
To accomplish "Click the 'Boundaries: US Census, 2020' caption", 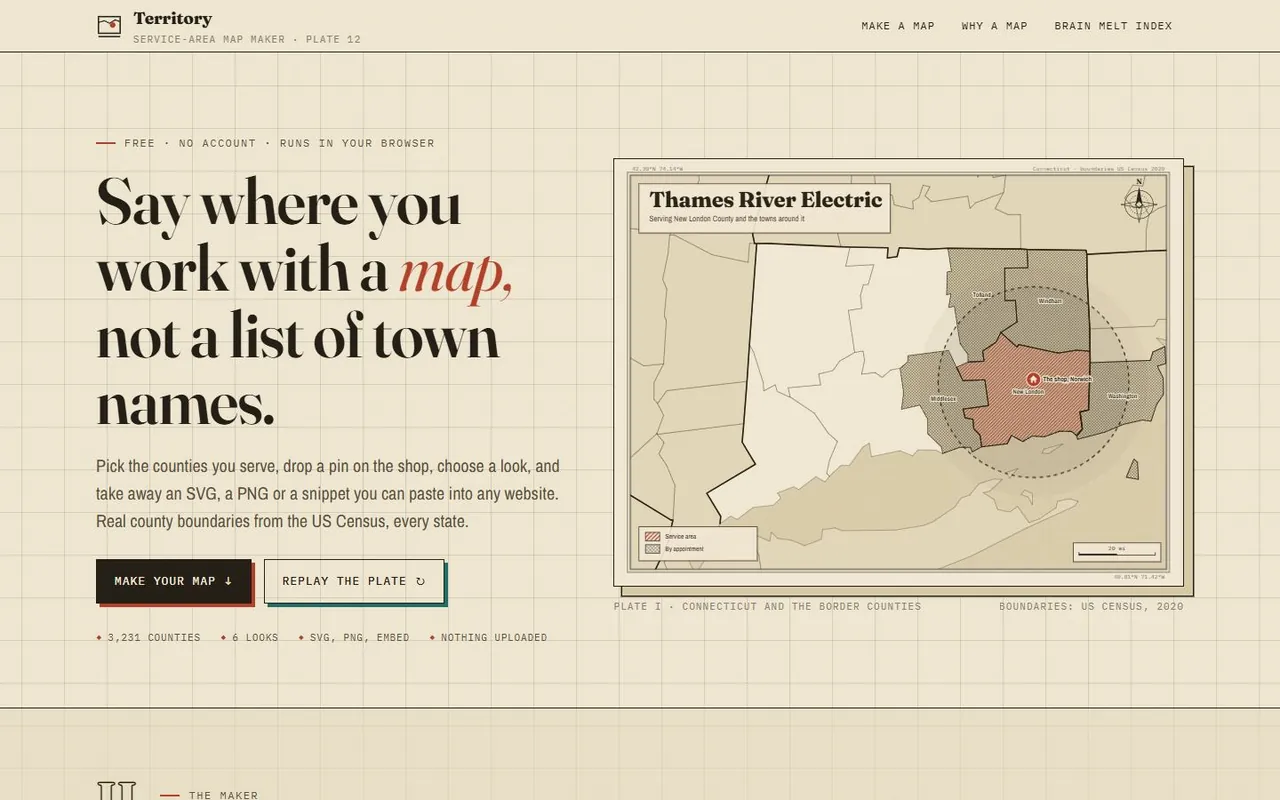I will click(x=1091, y=607).
